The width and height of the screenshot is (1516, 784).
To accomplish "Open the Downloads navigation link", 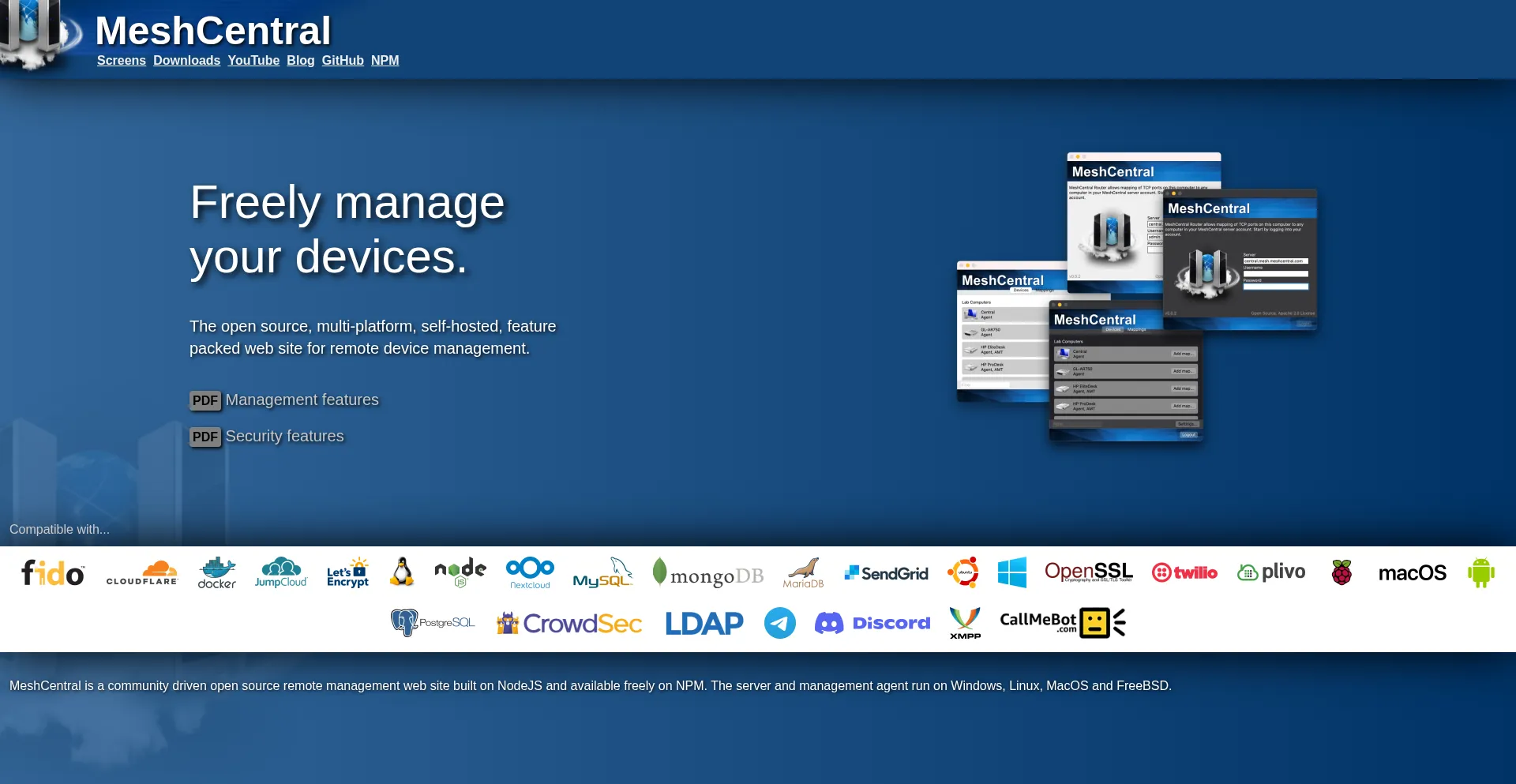I will pos(187,61).
